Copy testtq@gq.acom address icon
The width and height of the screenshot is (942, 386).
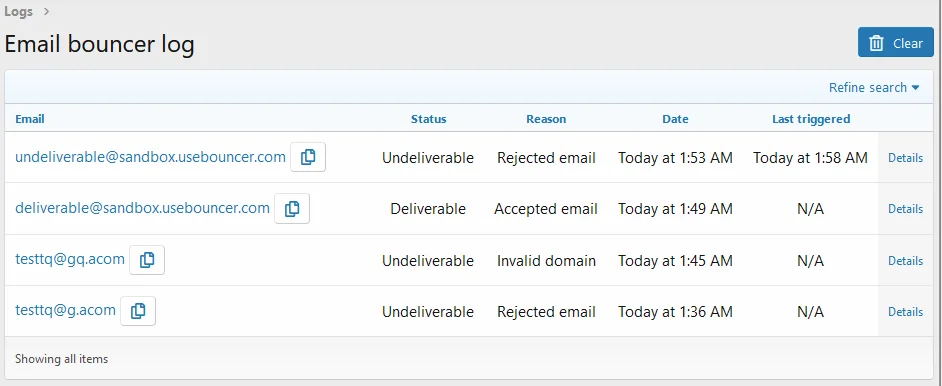(x=147, y=260)
